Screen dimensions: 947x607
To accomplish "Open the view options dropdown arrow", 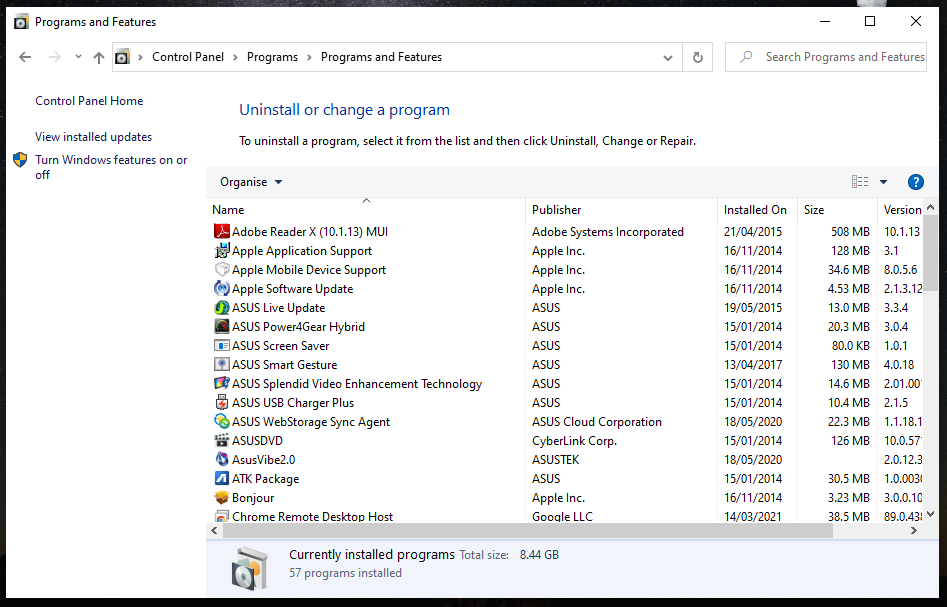I will [x=883, y=182].
